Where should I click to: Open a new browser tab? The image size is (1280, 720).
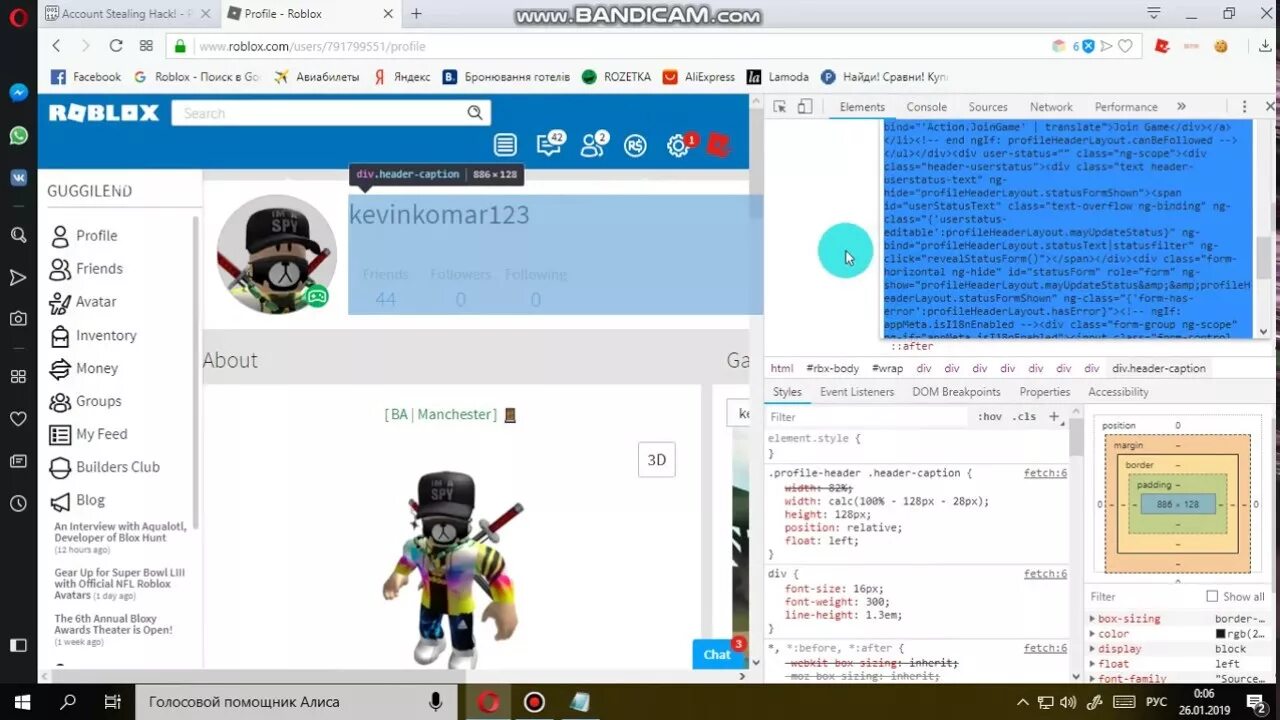click(416, 14)
